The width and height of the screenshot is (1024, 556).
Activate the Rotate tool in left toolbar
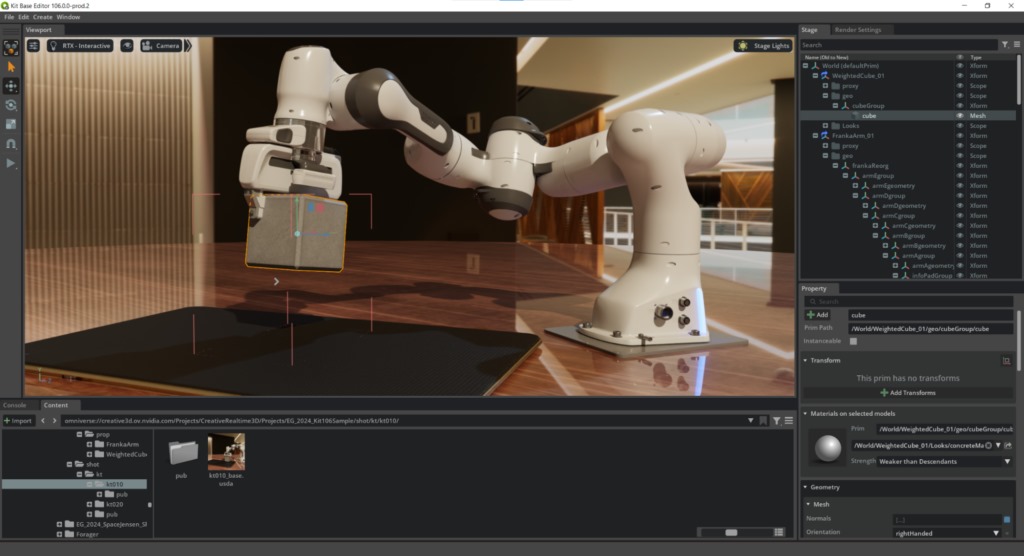click(10, 105)
